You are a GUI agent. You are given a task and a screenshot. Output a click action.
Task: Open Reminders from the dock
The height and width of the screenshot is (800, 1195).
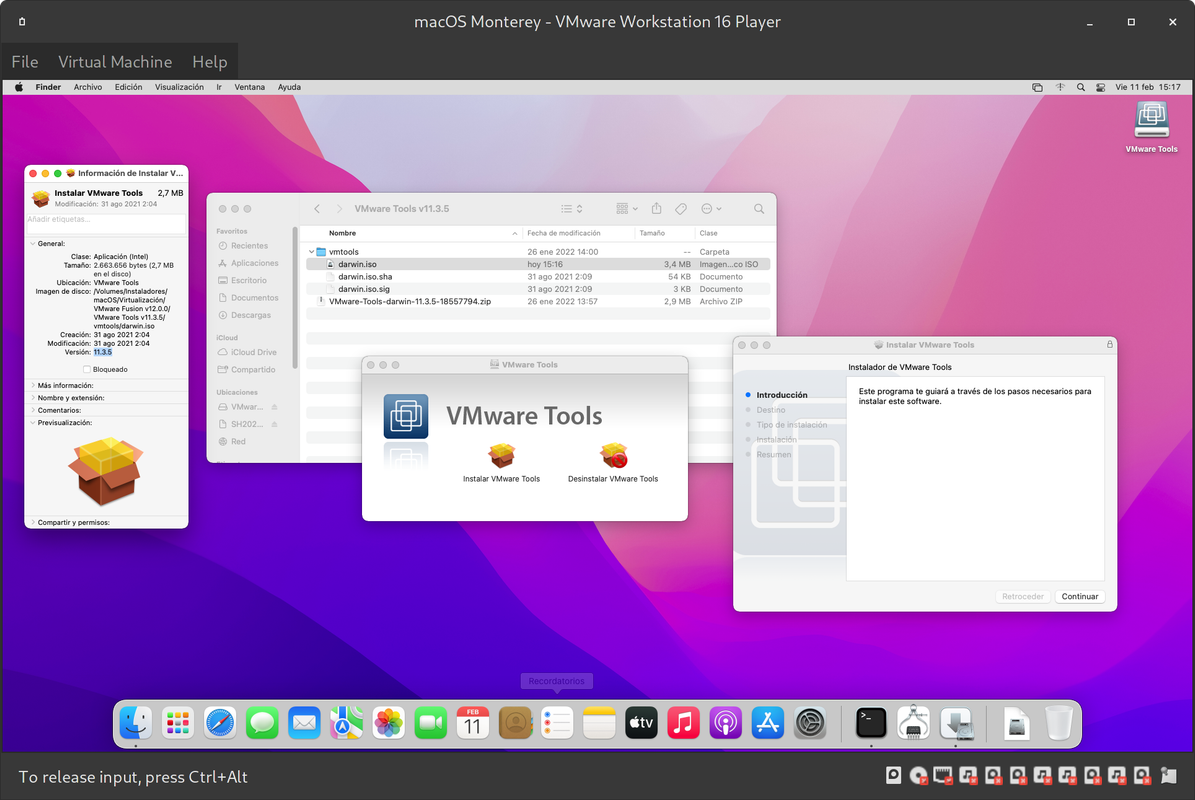(557, 722)
